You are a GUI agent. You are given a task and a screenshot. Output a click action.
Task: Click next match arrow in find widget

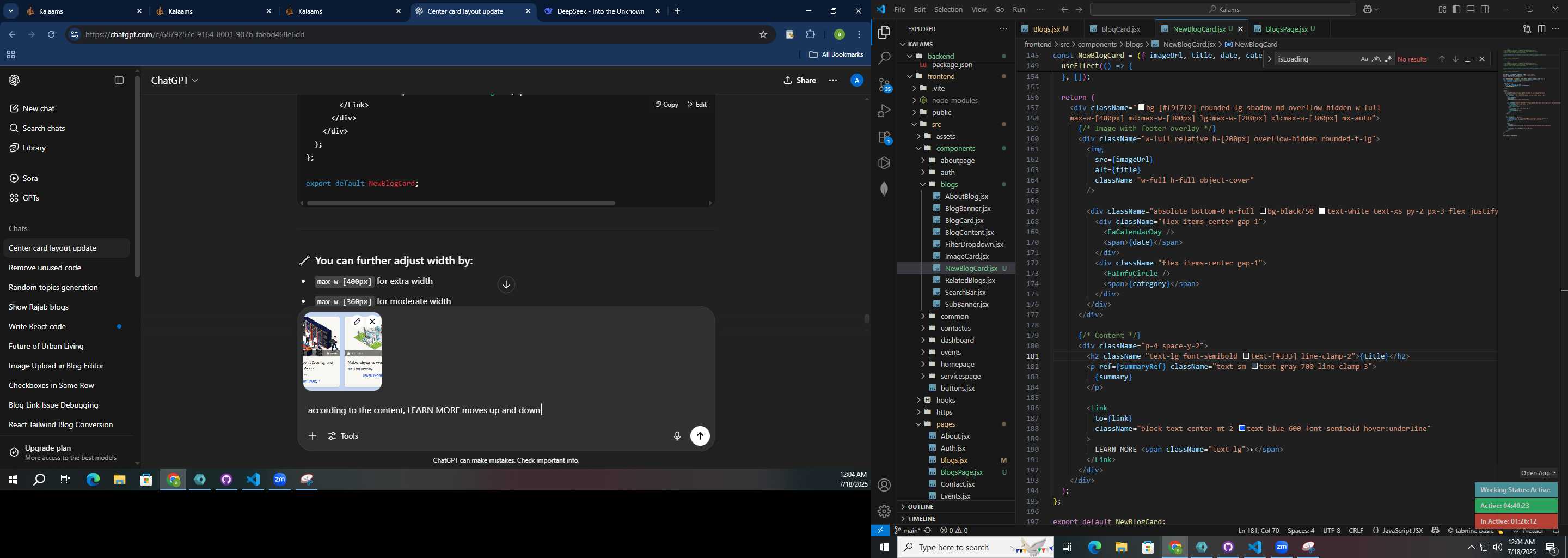[x=1455, y=59]
